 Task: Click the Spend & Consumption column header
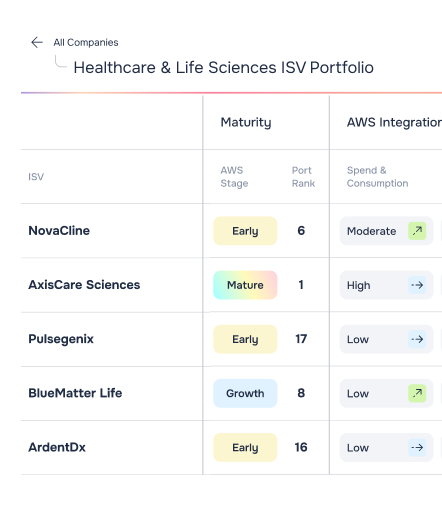pyautogui.click(x=377, y=177)
